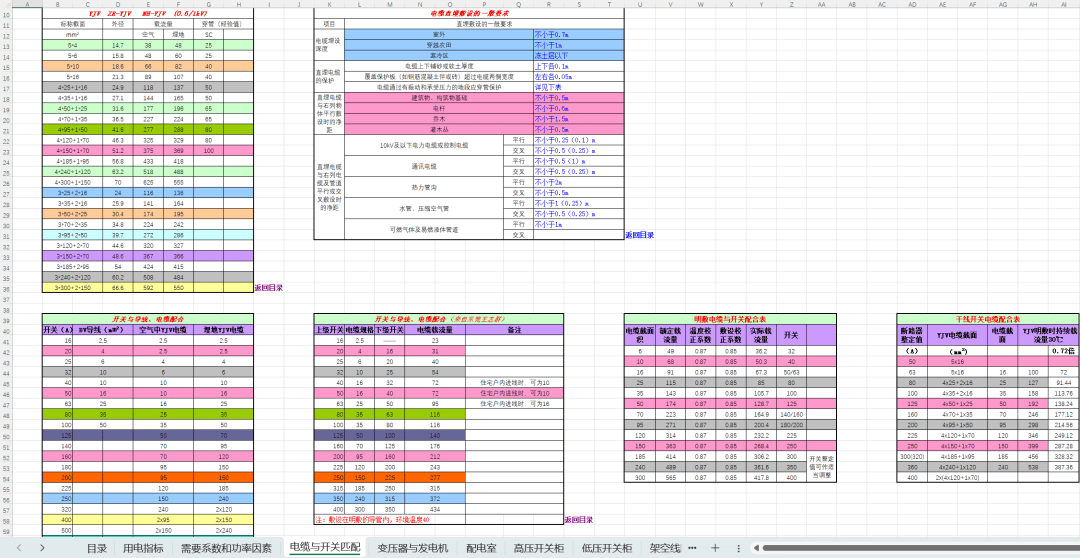This screenshot has width=1080, height=558.
Task: Show more hidden sheet tabs via ellipsis
Action: click(x=692, y=548)
